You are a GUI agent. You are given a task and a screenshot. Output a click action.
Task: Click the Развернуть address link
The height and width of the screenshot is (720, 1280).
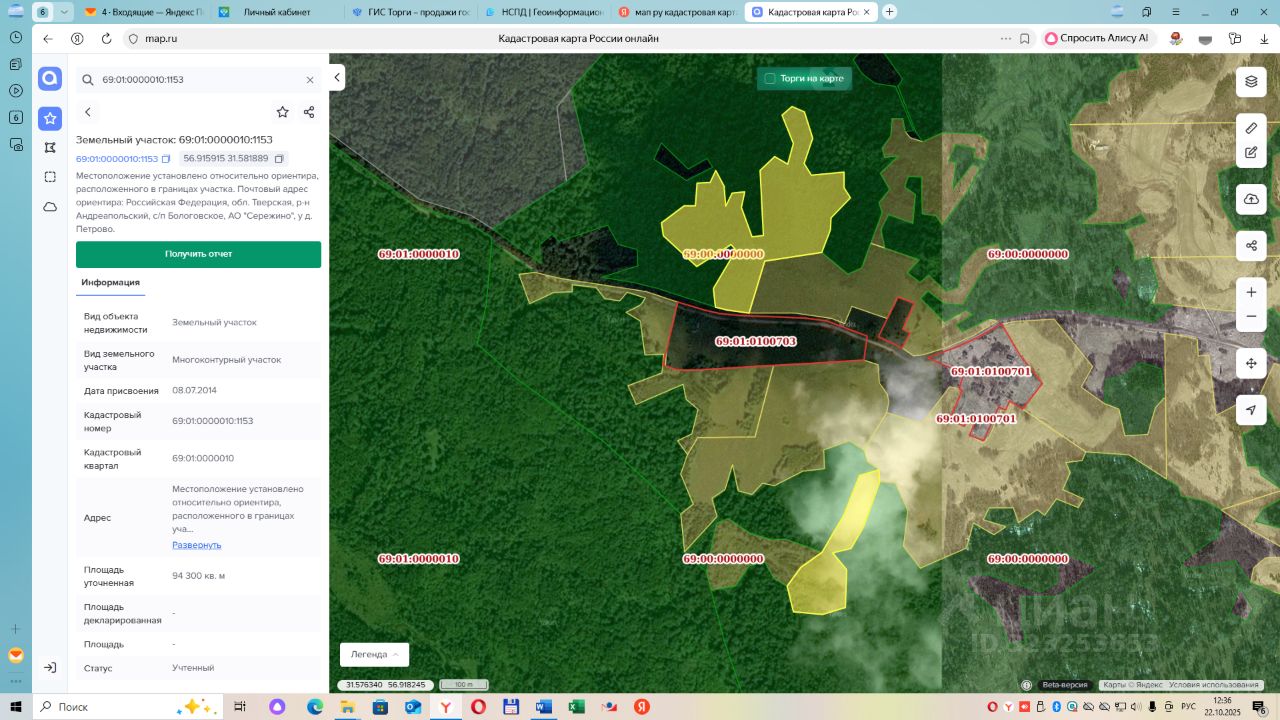point(196,545)
